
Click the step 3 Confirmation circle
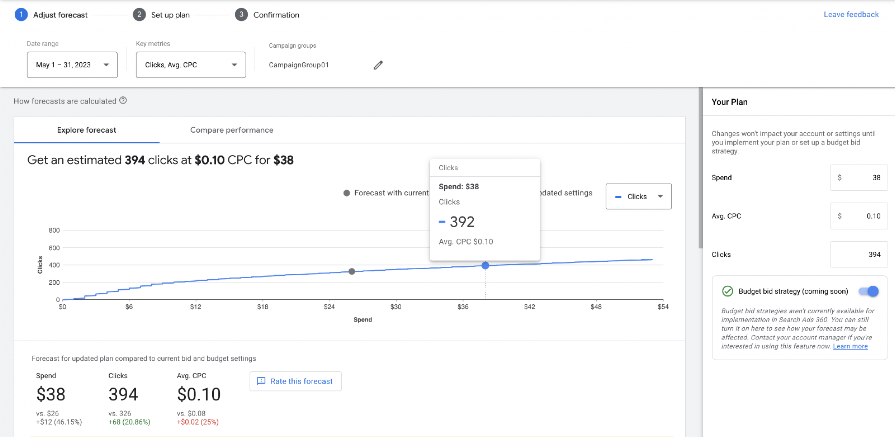coord(241,15)
